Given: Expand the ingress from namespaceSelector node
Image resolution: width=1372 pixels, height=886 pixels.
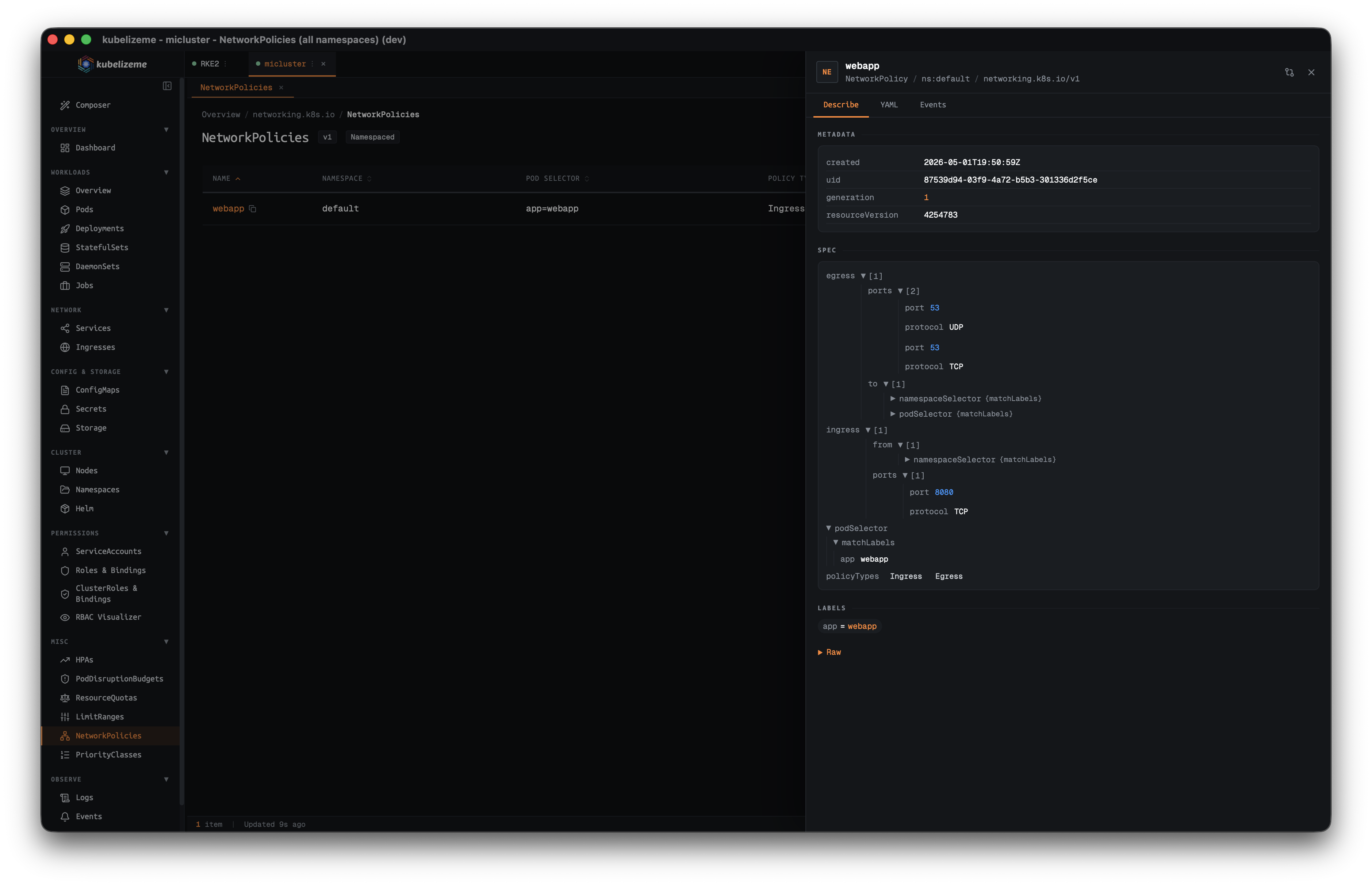Looking at the screenshot, I should (x=907, y=460).
